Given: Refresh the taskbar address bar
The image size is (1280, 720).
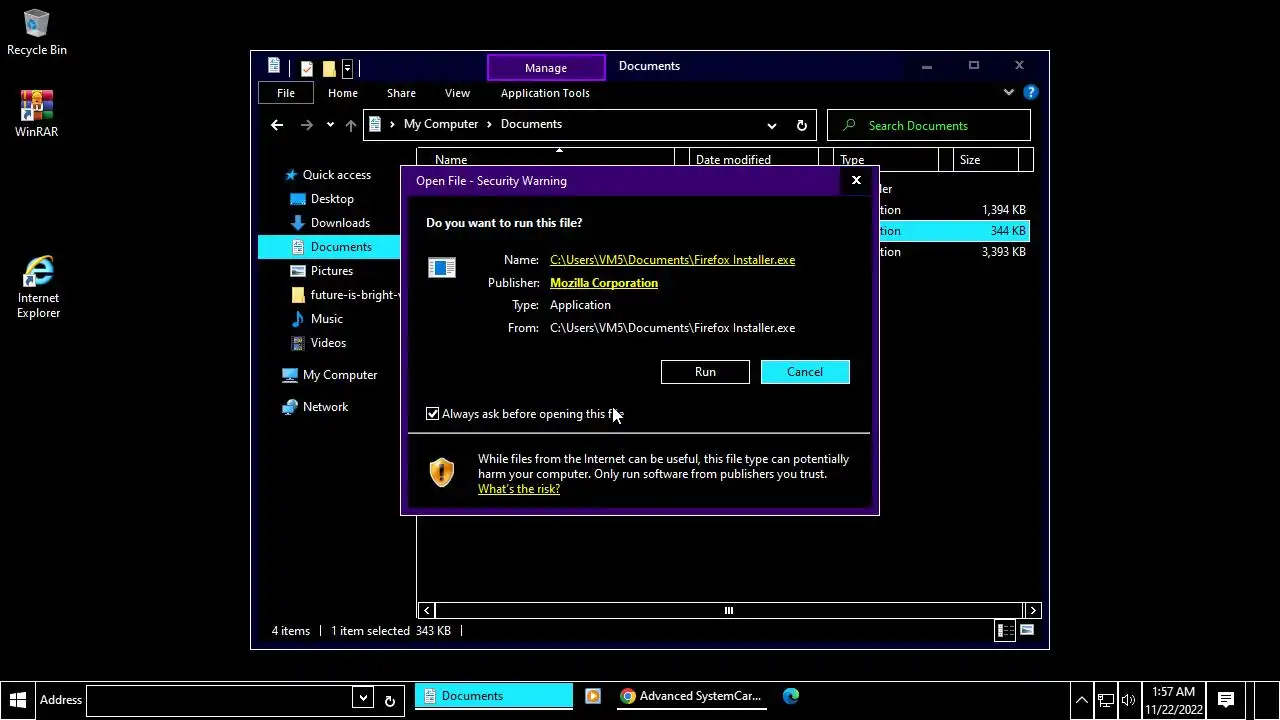Looking at the screenshot, I should coord(390,700).
